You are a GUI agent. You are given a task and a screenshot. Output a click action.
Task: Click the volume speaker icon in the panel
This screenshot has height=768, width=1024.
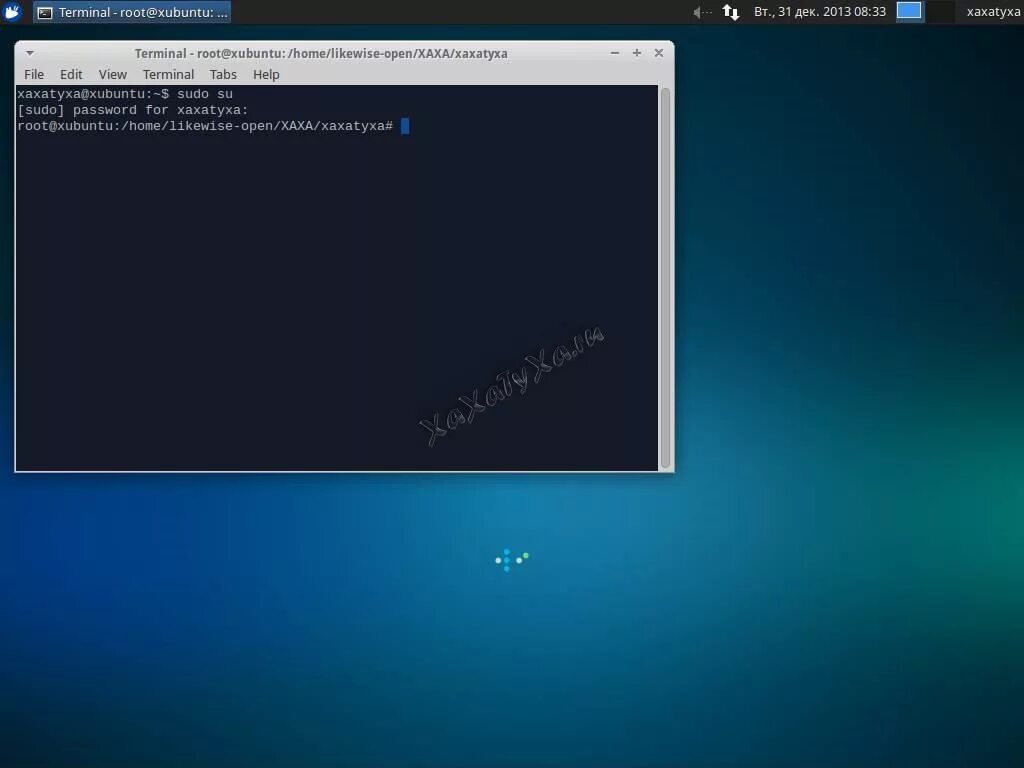click(x=702, y=12)
